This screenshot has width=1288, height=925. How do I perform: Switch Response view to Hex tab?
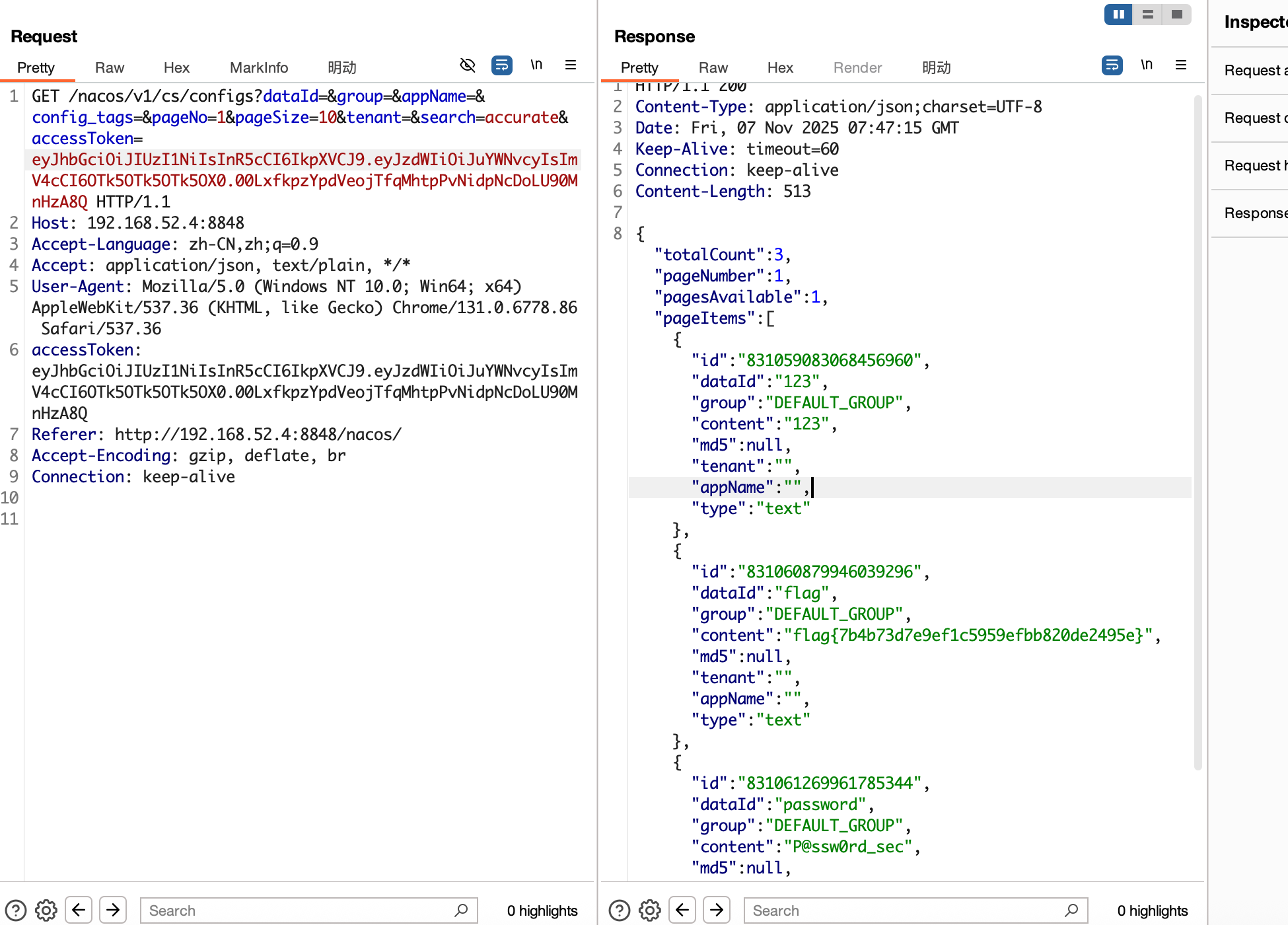780,67
